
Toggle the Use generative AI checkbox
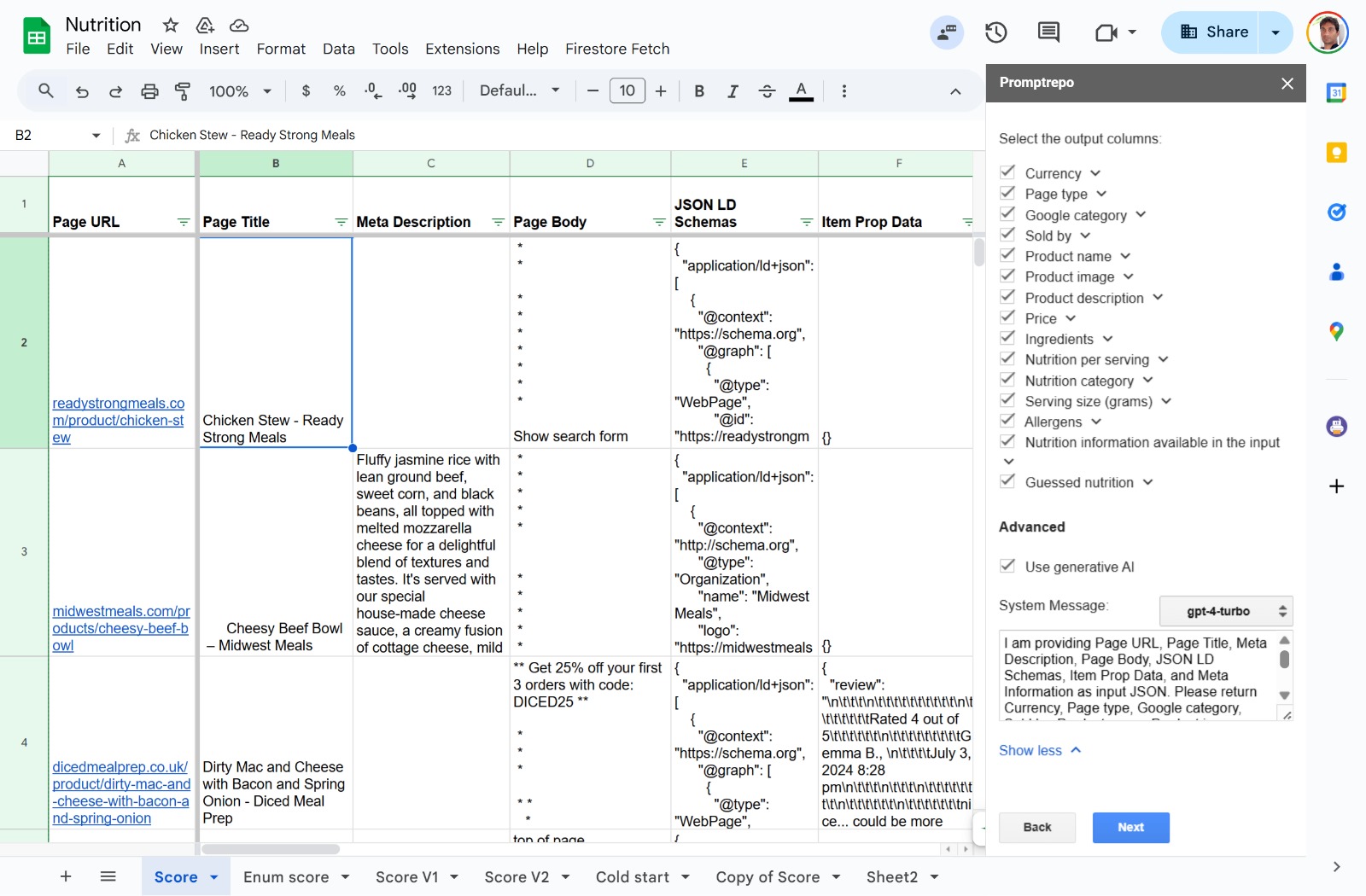(1008, 566)
